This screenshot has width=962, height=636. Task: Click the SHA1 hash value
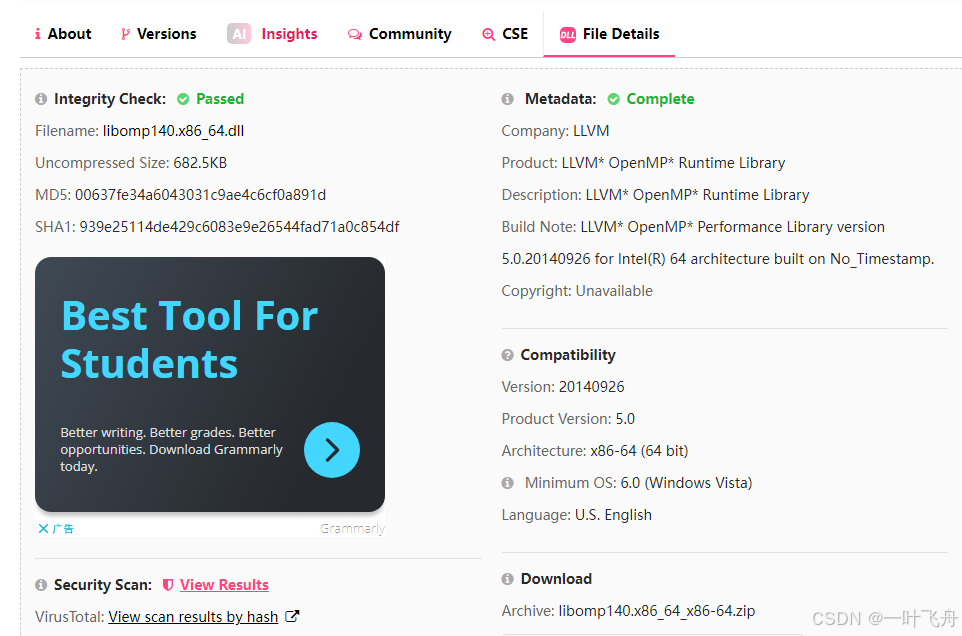[x=239, y=227]
